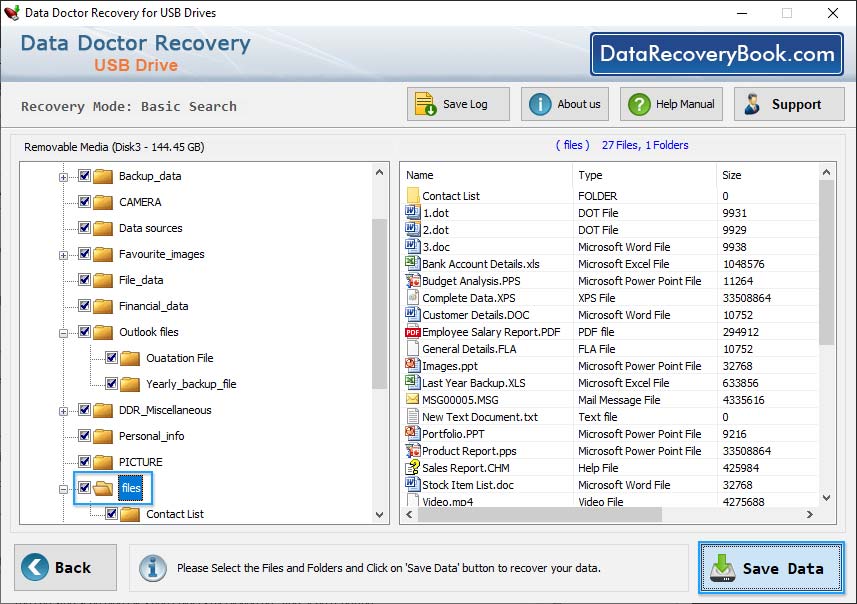Collapse the Outlook files node
This screenshot has width=857, height=604.
[x=62, y=332]
